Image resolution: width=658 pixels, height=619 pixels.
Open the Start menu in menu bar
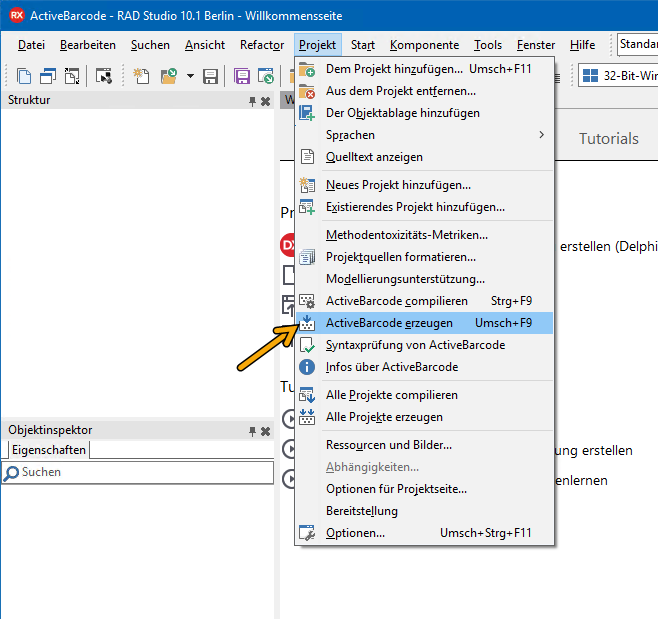click(363, 45)
